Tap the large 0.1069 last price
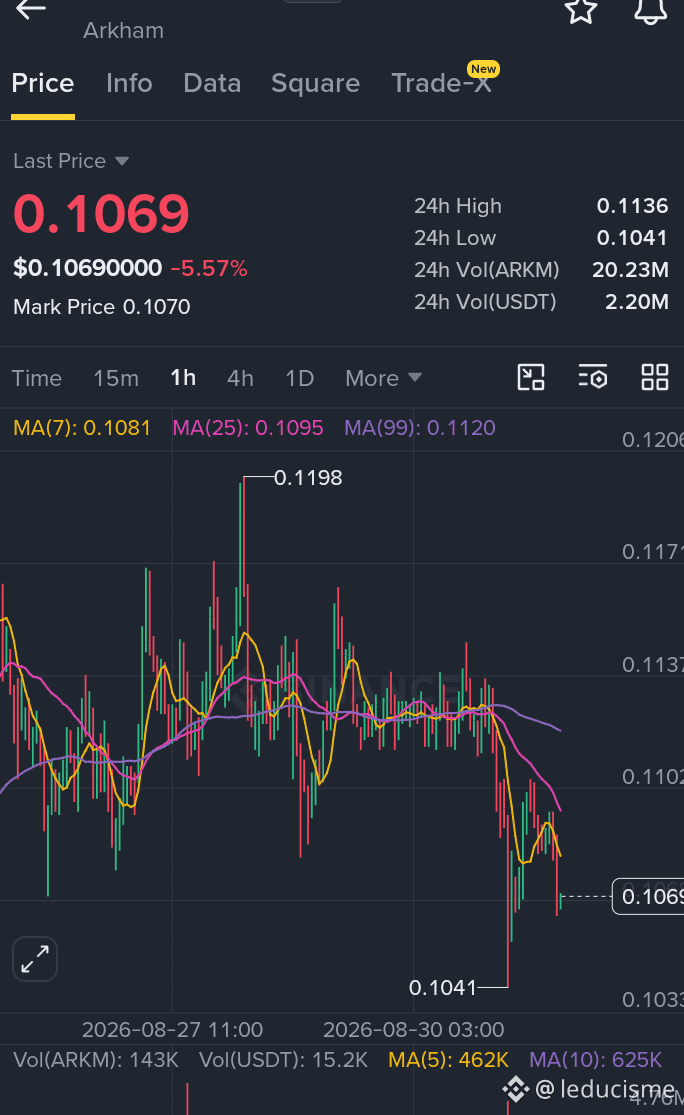684x1115 pixels. [x=101, y=213]
